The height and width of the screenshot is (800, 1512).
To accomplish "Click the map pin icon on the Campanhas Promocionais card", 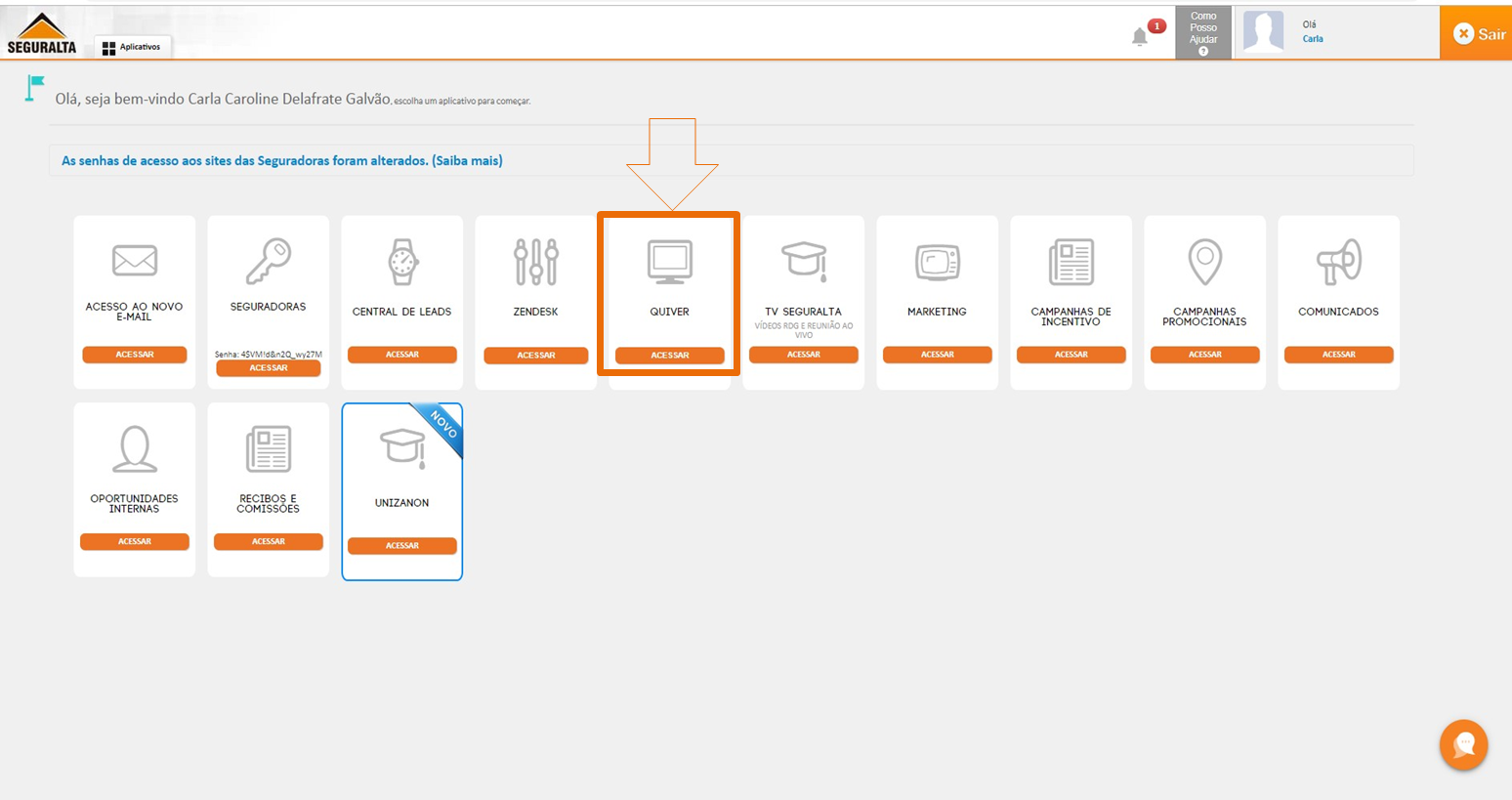I will click(x=1205, y=262).
